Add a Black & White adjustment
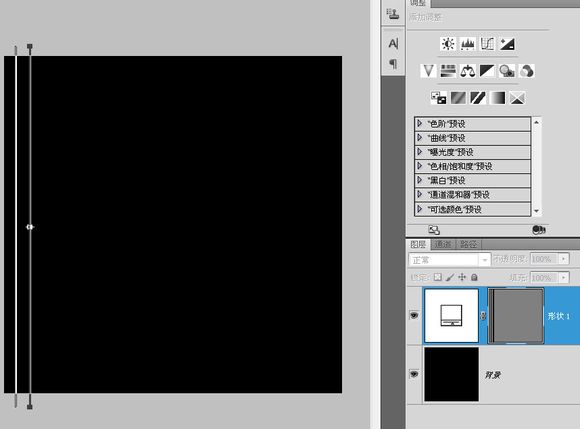Screen dimensions: 580x429 coord(487,71)
